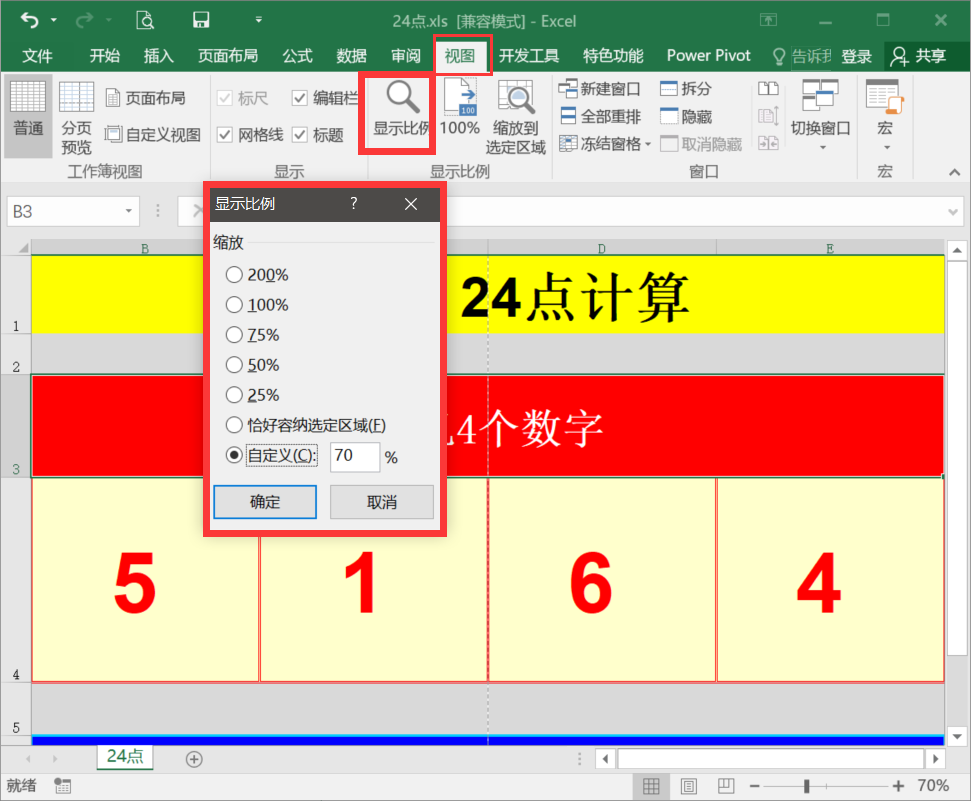Click the zoom dialog help question mark
This screenshot has width=971, height=801.
pos(354,203)
